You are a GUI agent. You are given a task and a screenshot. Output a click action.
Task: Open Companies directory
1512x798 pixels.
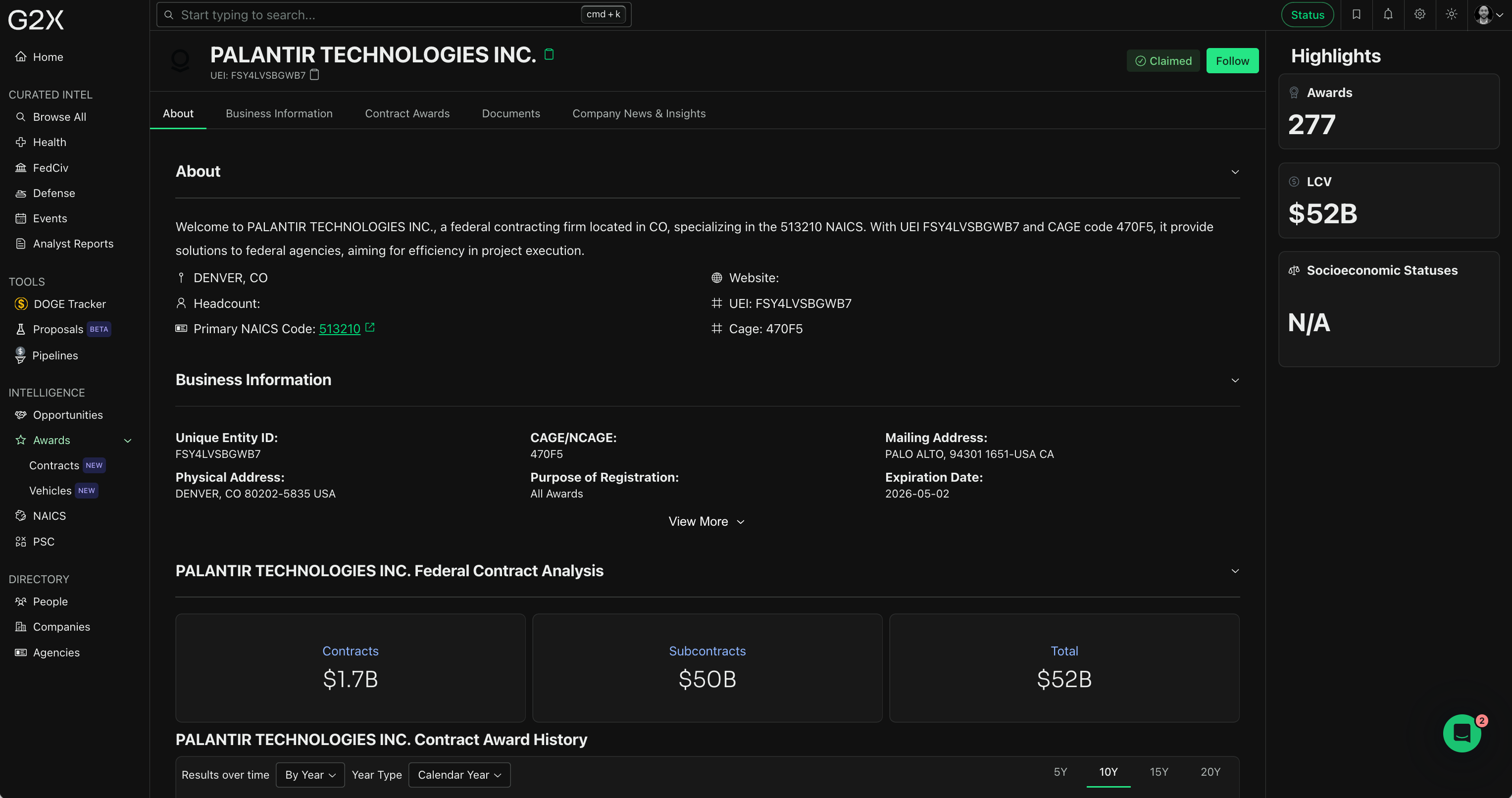[x=61, y=627]
